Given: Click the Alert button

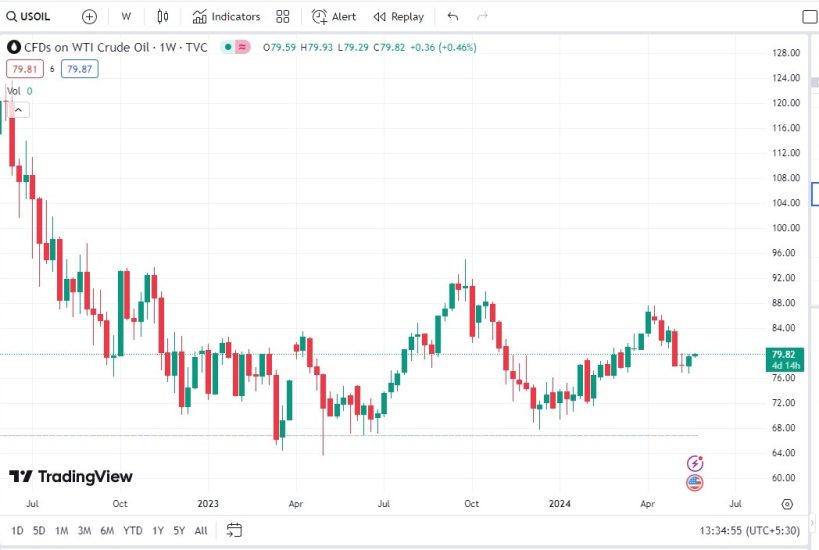Looking at the screenshot, I should [x=334, y=16].
